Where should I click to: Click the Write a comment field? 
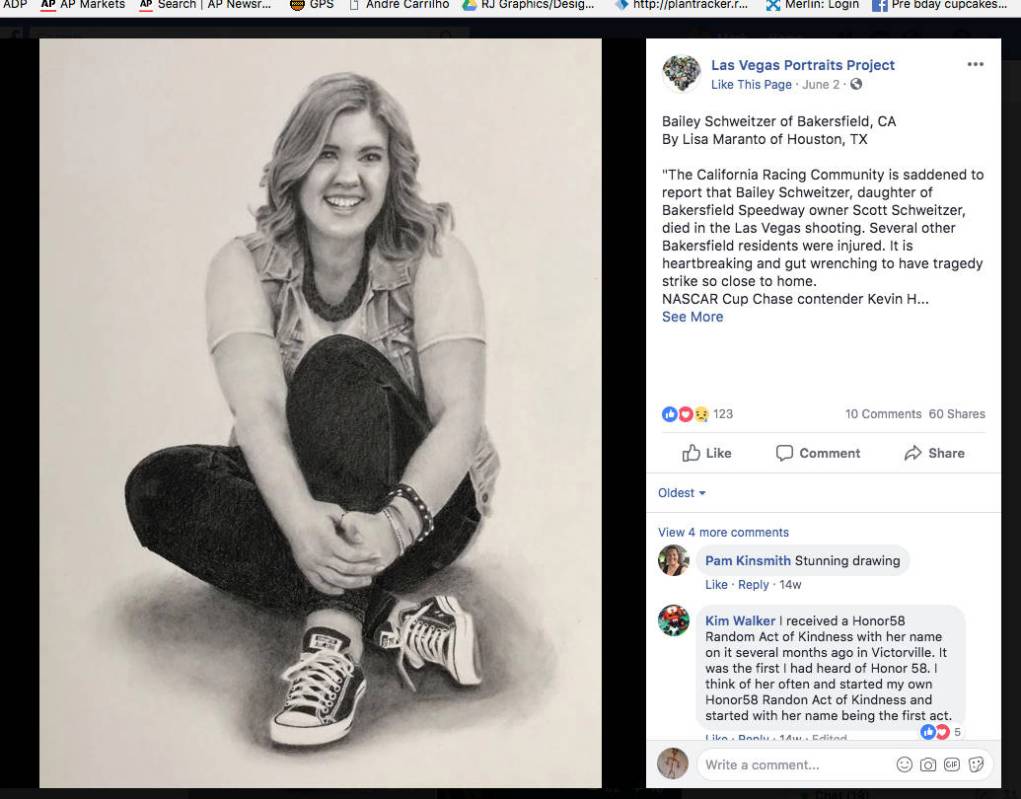794,764
